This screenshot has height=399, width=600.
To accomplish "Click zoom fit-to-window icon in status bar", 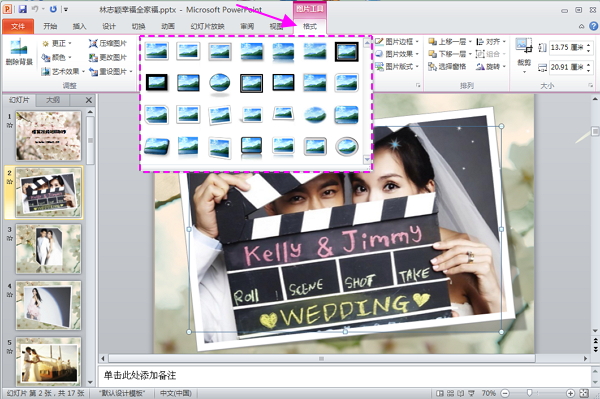I will coord(584,393).
